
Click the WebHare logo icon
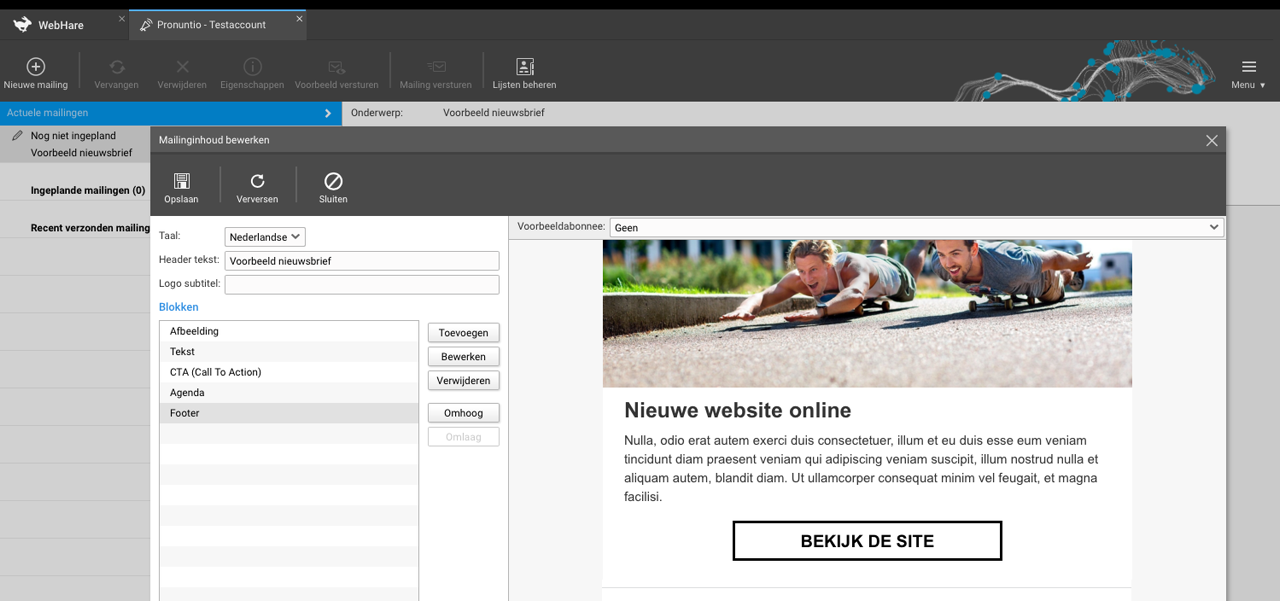point(22,25)
